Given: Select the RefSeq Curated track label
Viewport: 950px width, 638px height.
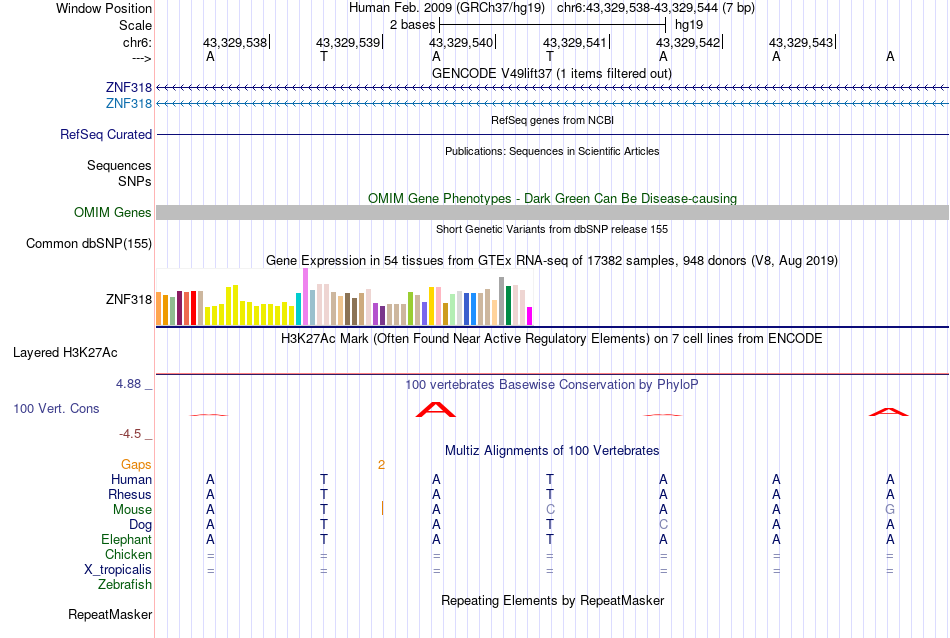Looking at the screenshot, I should 106,135.
